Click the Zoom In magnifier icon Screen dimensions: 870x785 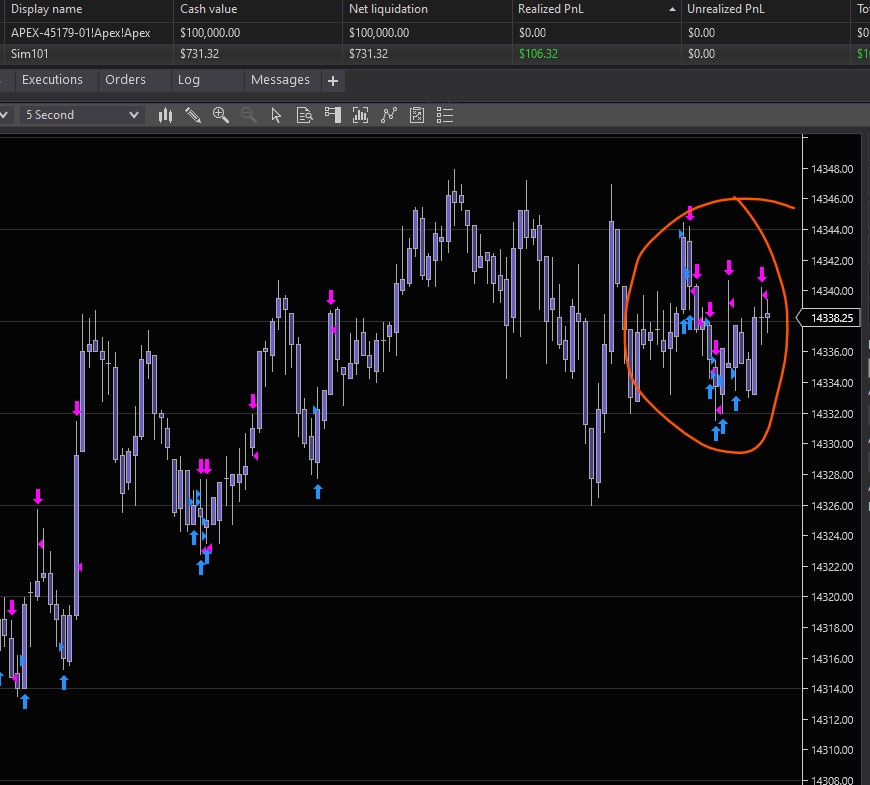coord(221,115)
